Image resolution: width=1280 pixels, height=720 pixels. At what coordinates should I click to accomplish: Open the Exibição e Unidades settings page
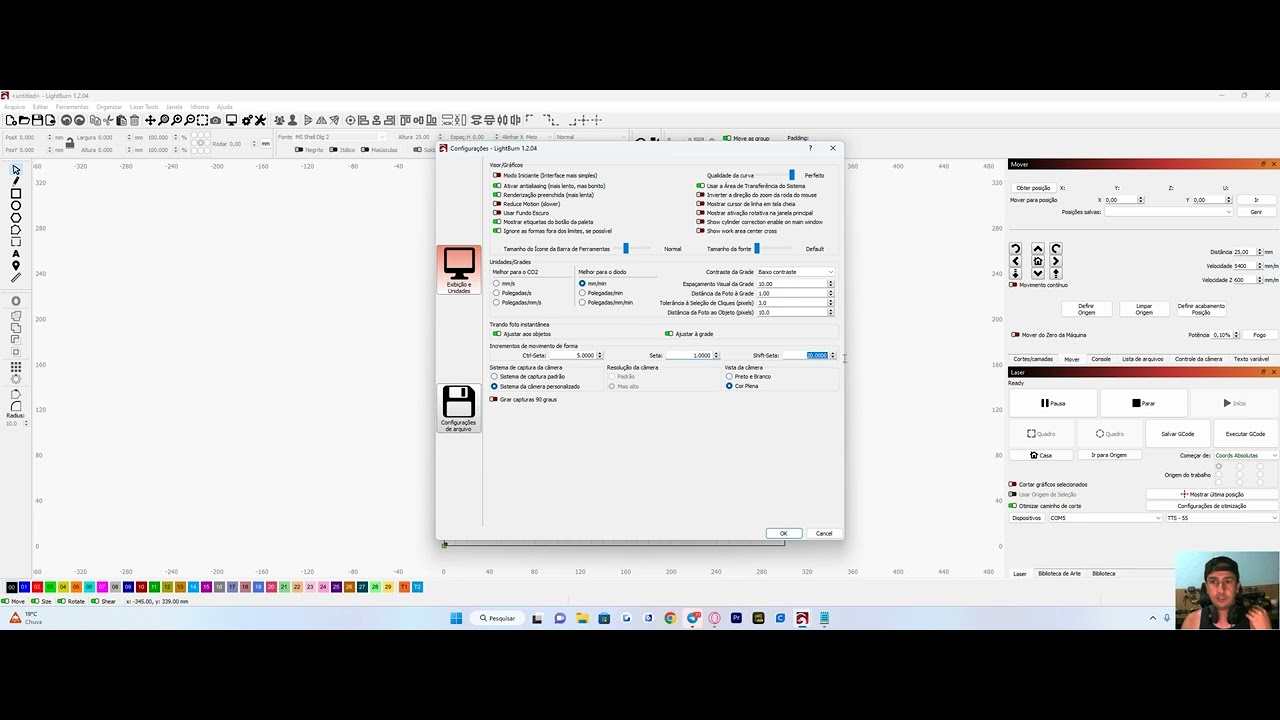pyautogui.click(x=459, y=269)
